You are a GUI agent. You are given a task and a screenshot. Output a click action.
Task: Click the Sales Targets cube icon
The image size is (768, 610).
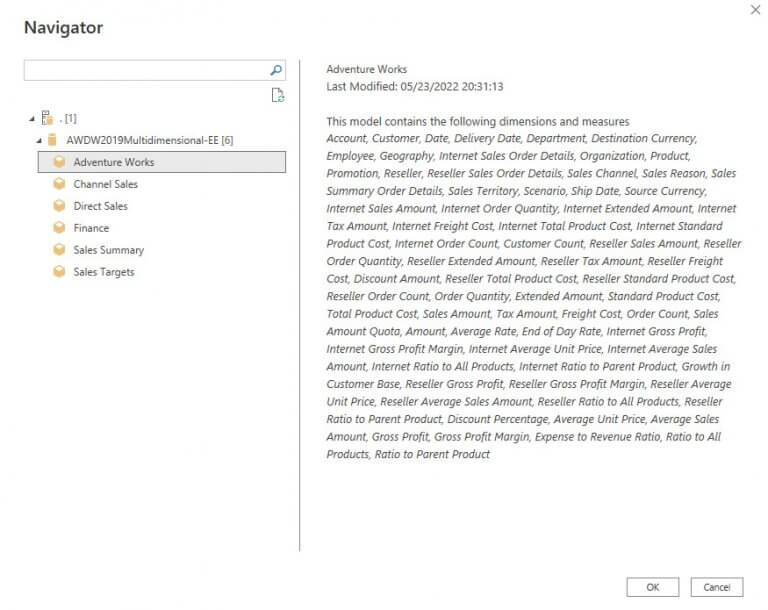pos(59,271)
